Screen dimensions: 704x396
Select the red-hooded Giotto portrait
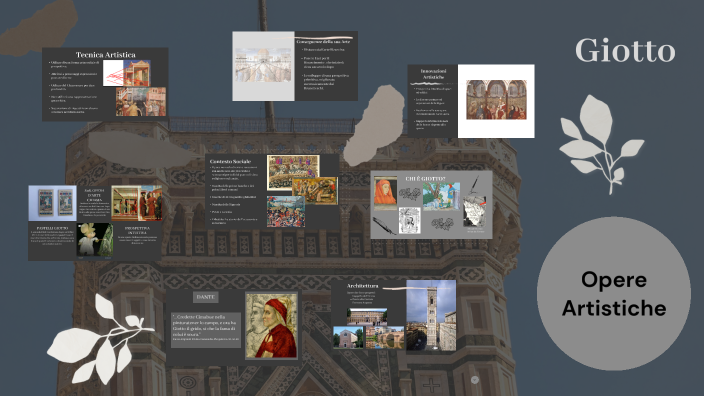point(386,193)
